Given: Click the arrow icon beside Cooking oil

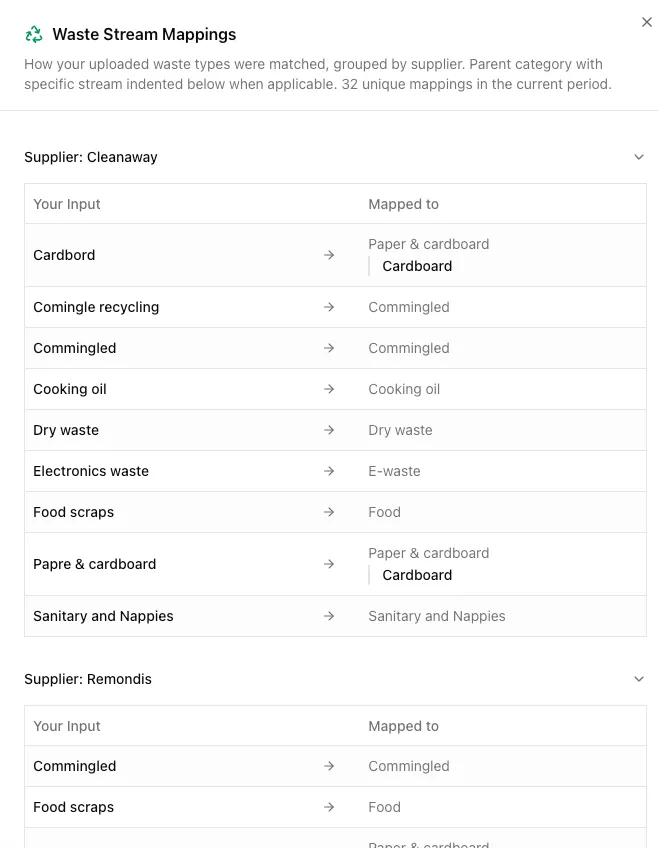Looking at the screenshot, I should [329, 389].
